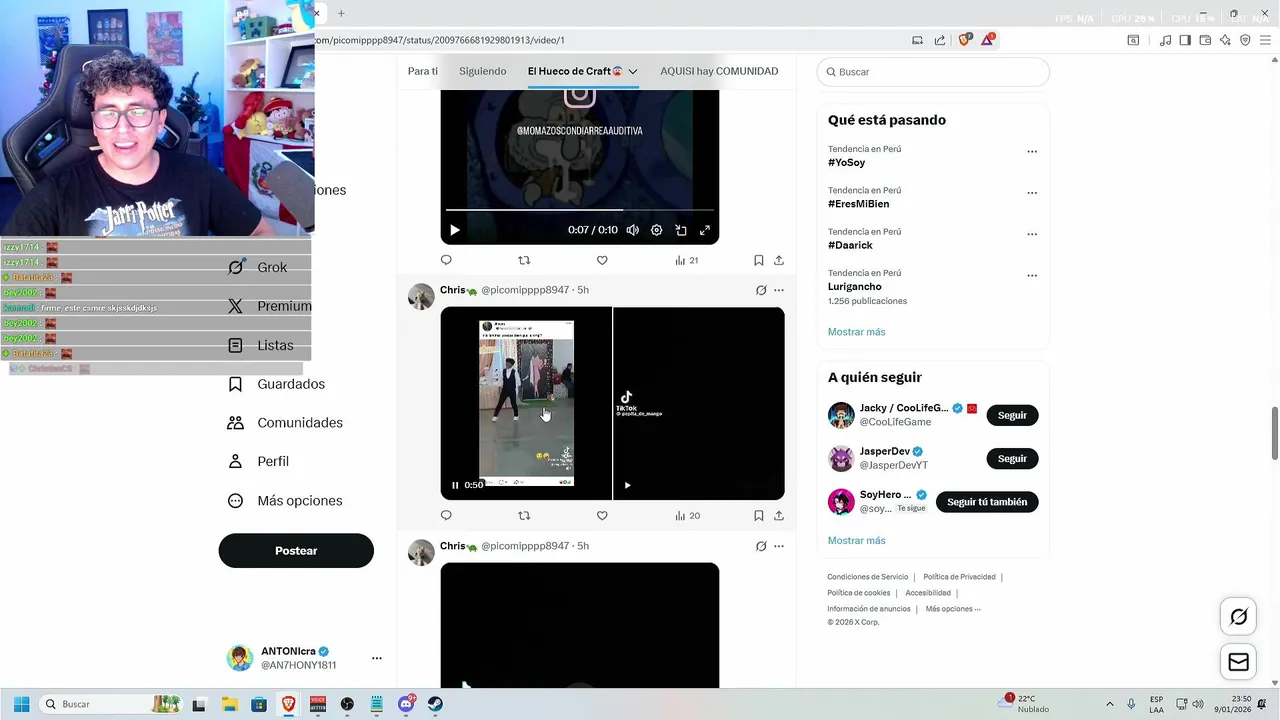1280x720 pixels.
Task: Show more under A quién seguir
Action: (x=856, y=541)
